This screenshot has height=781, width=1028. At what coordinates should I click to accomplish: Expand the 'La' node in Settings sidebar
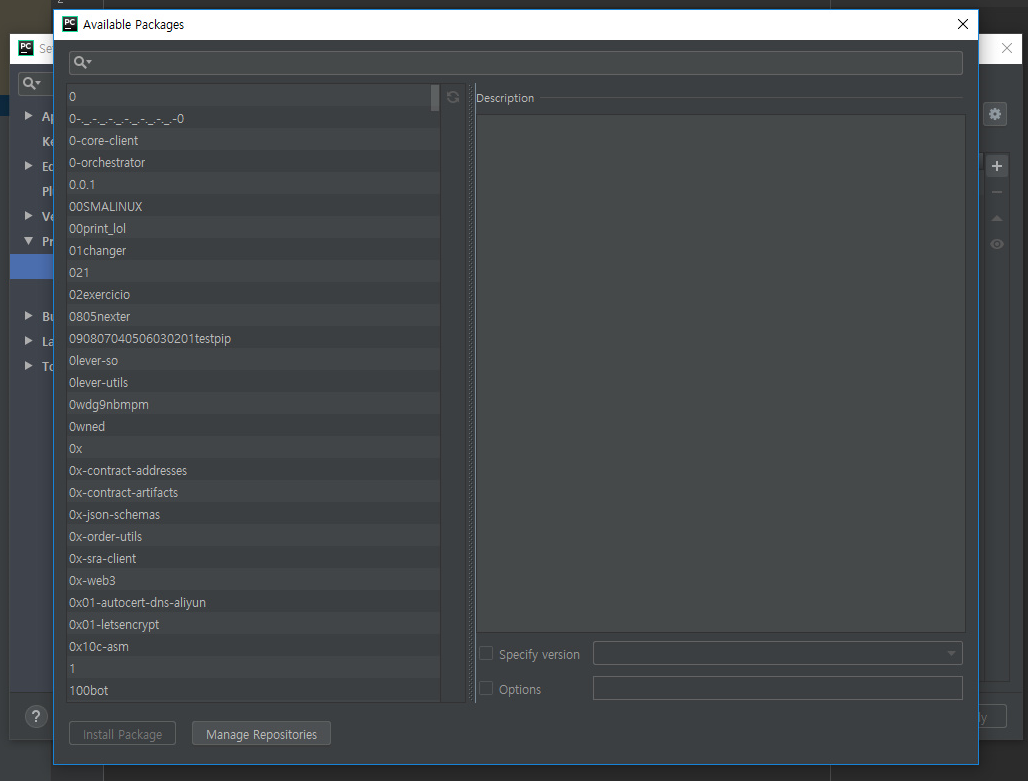tap(28, 340)
